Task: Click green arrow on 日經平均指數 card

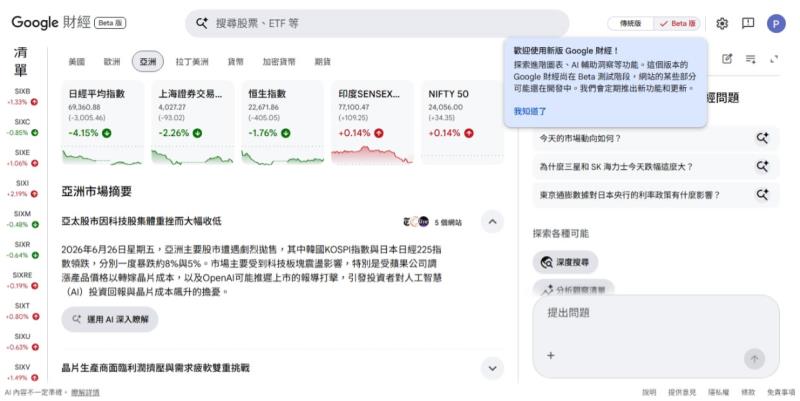Action: tap(107, 133)
